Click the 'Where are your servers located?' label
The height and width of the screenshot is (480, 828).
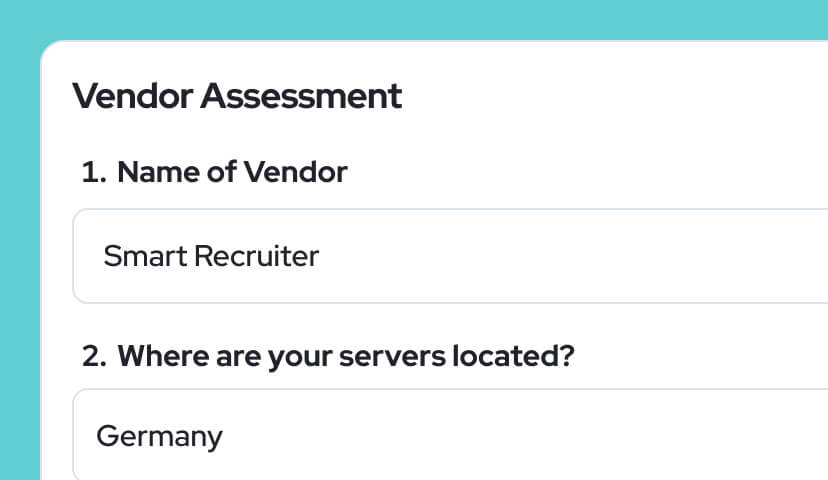(x=345, y=355)
